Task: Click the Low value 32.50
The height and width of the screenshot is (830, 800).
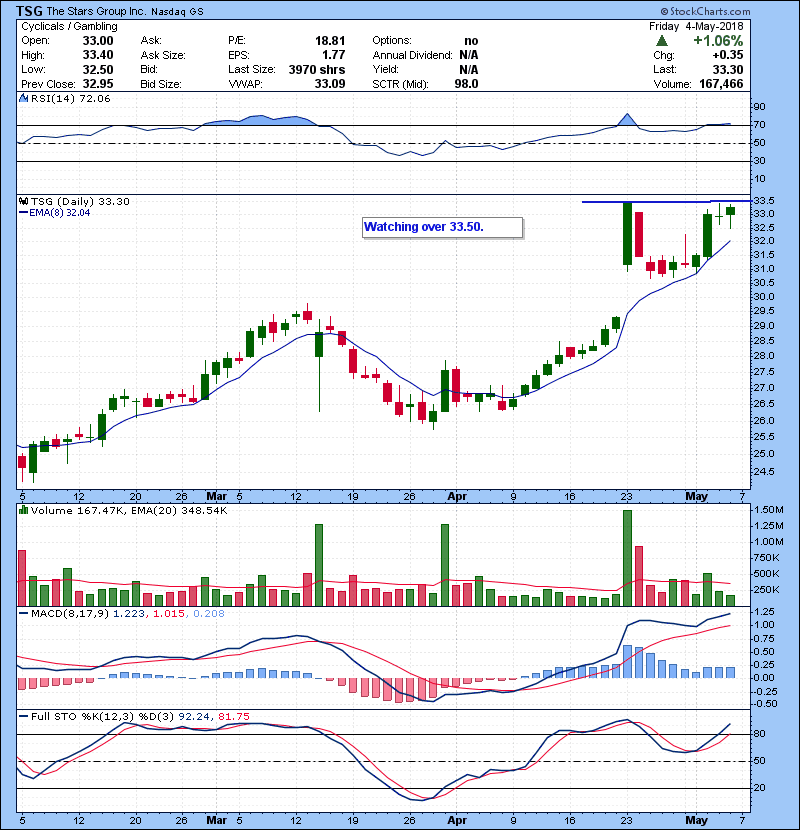Action: pos(98,69)
